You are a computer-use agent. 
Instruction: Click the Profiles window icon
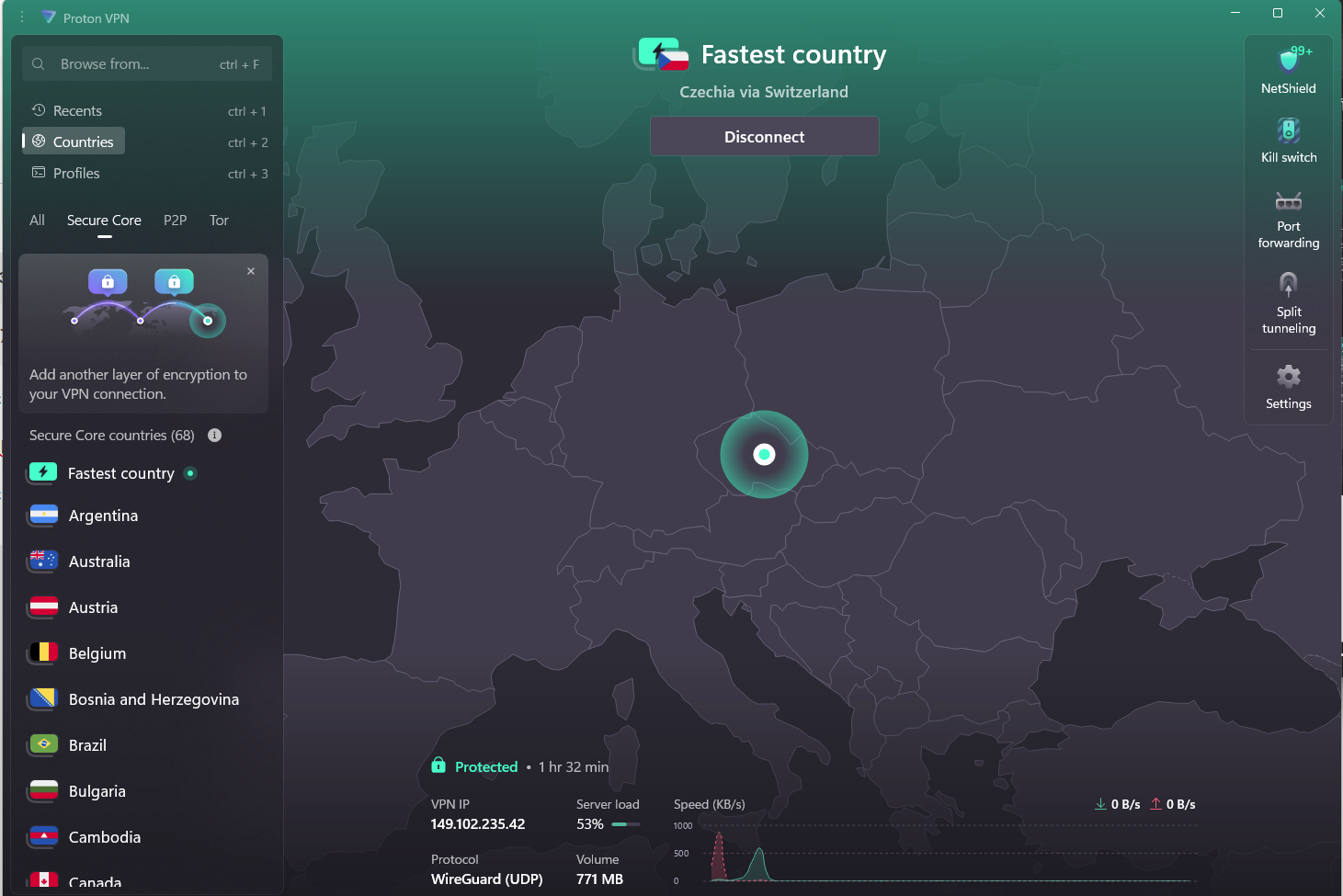click(x=39, y=173)
